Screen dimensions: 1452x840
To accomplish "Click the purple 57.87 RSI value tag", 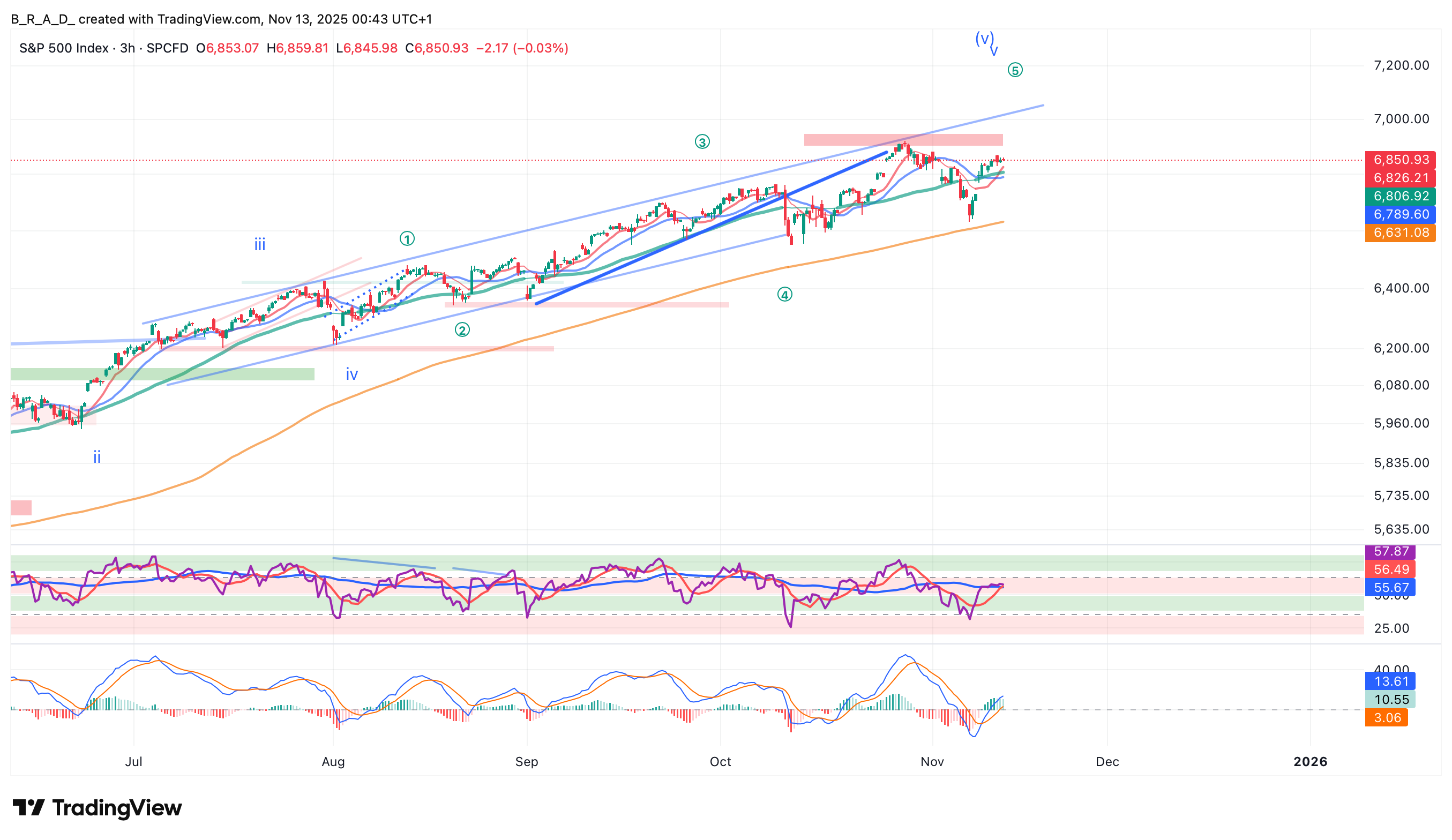I will click(x=1390, y=551).
